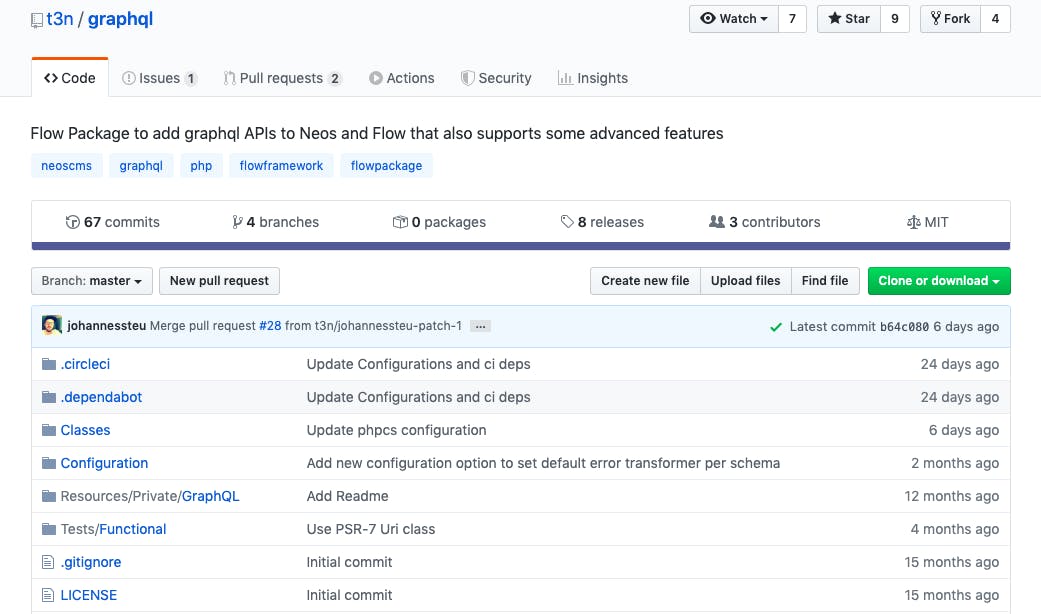Open the .circleci folder
Screen dimensions: 1041x614
[85, 364]
